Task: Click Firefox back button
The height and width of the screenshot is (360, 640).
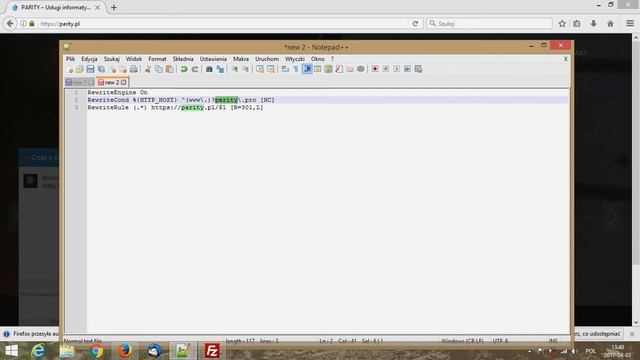Action: point(10,24)
